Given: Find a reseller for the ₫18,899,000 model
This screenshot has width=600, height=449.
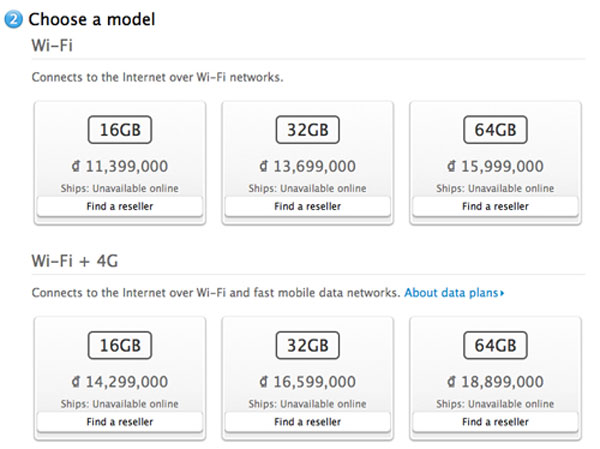Looking at the screenshot, I should 495,421.
